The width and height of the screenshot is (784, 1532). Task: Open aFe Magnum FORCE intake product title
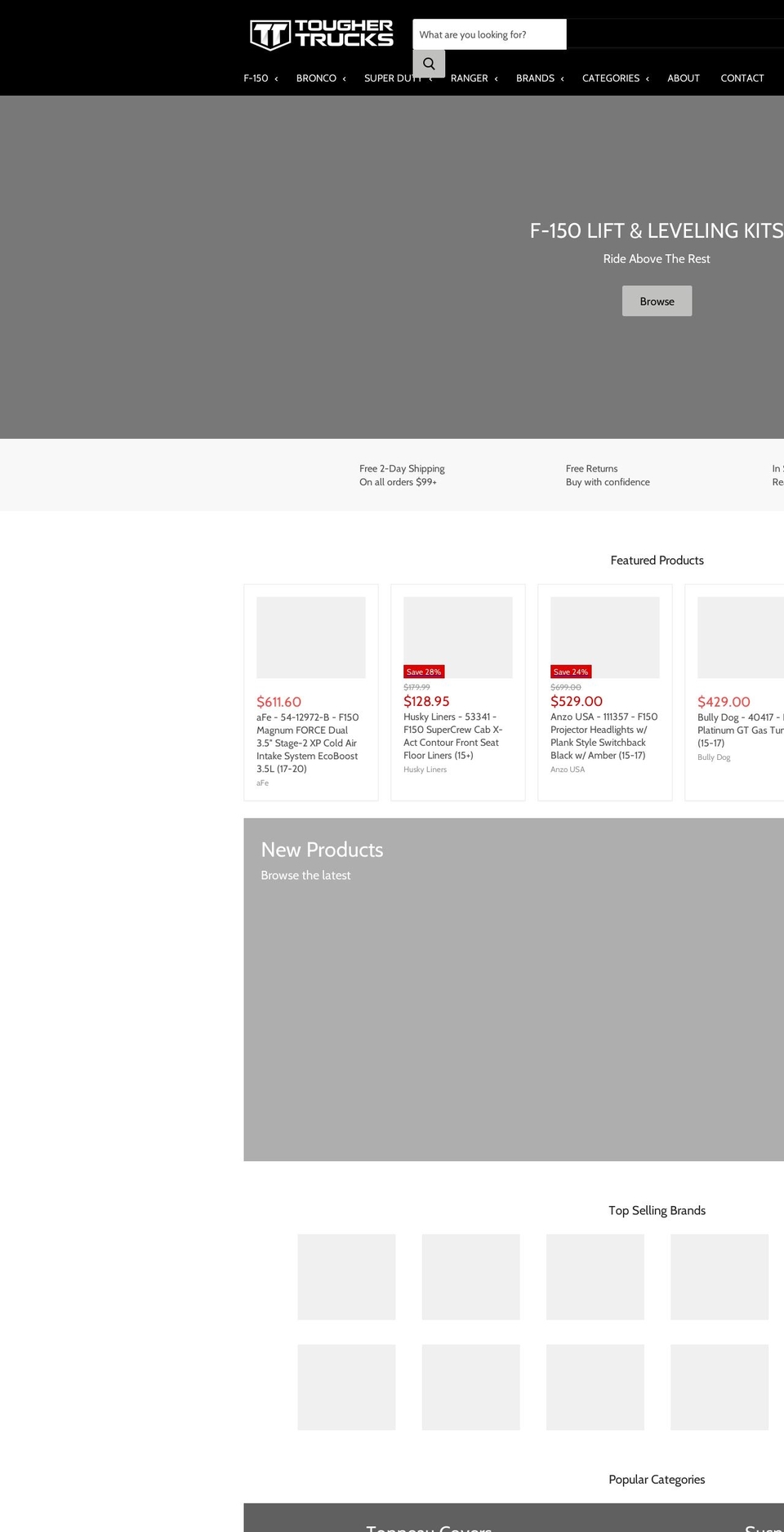[310, 743]
